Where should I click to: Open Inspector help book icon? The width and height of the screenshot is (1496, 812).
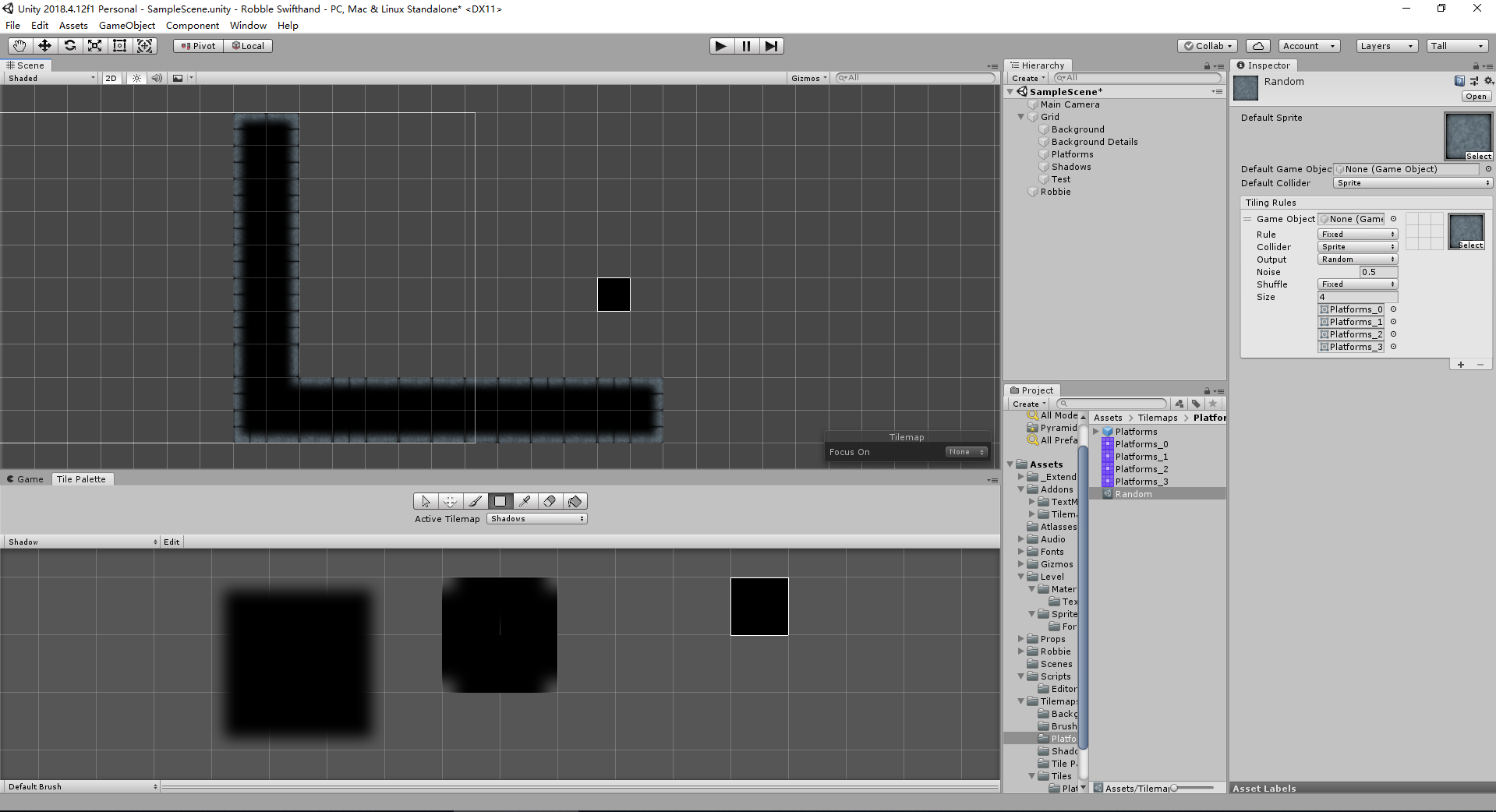(x=1459, y=81)
